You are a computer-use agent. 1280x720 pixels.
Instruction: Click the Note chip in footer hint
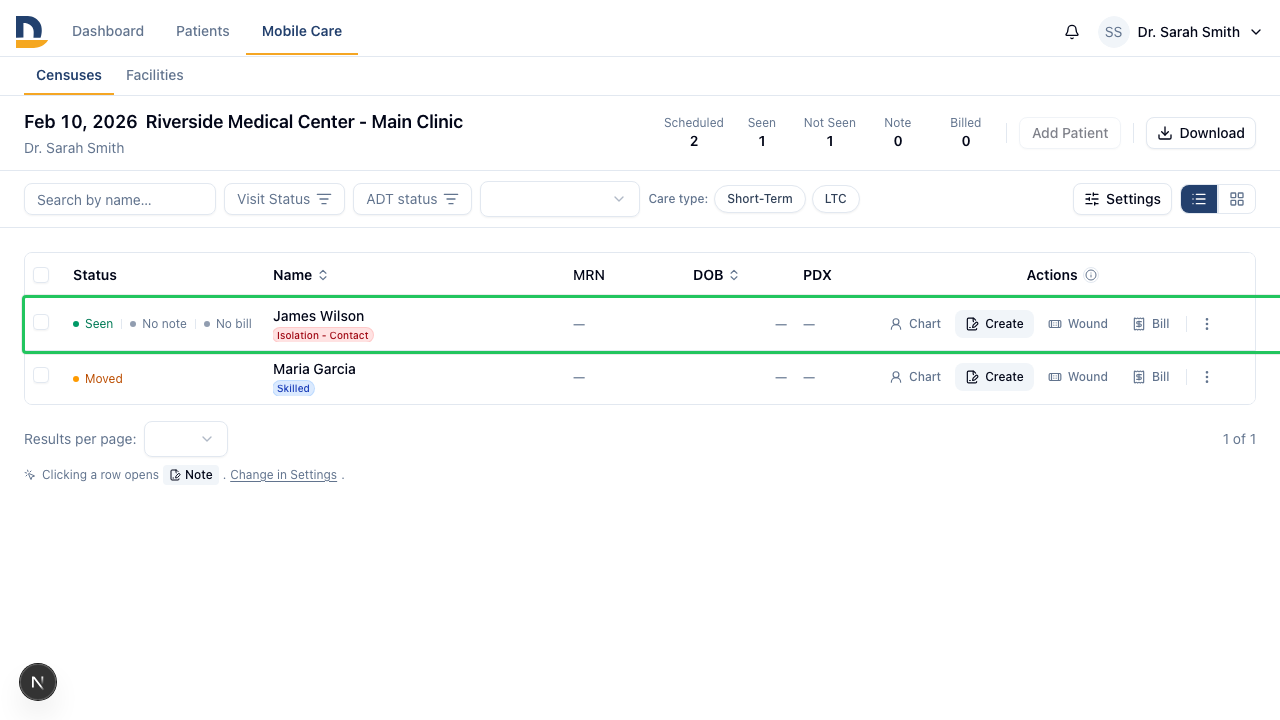click(191, 475)
